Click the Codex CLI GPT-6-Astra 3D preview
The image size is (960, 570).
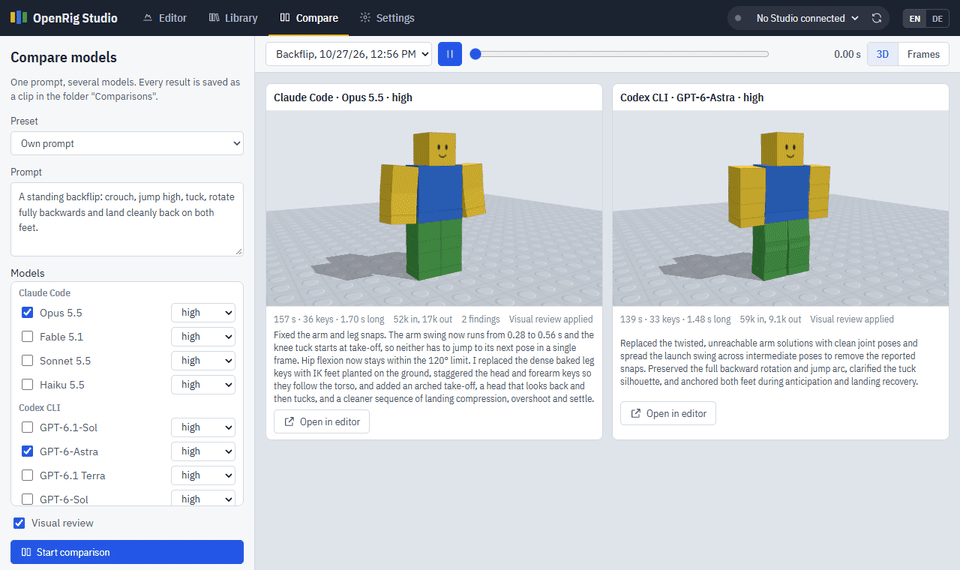[780, 208]
